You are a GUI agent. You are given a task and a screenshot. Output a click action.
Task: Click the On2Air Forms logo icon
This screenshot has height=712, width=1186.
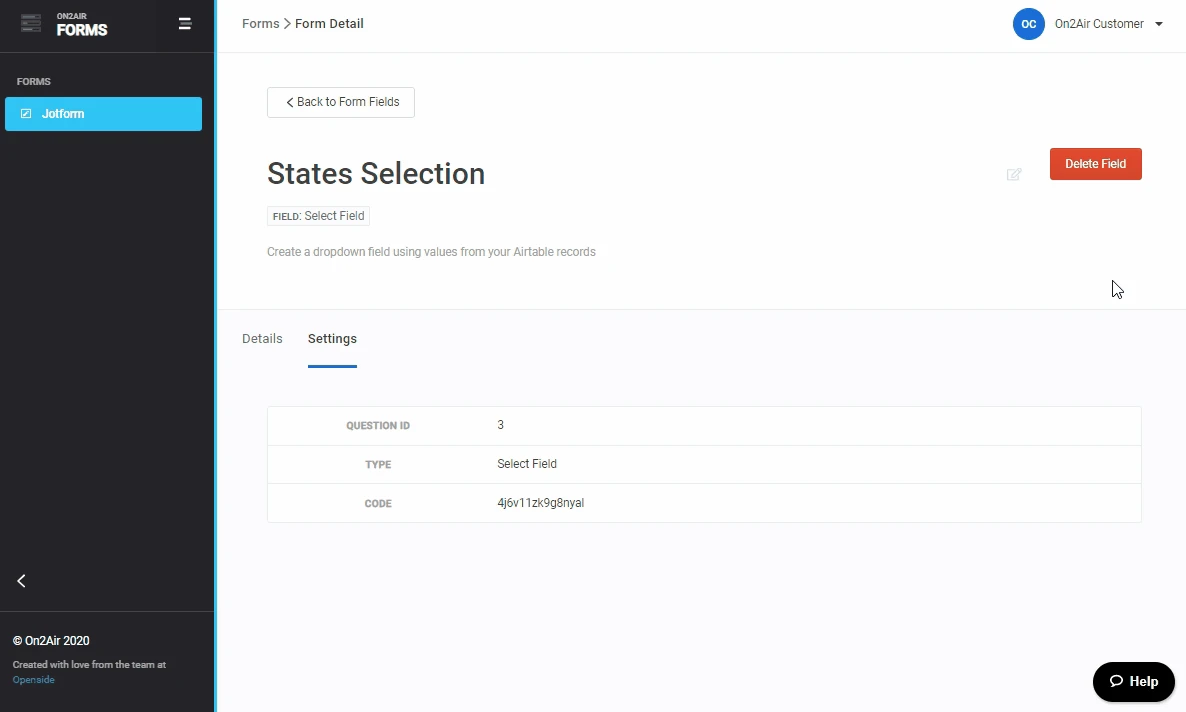coord(31,24)
